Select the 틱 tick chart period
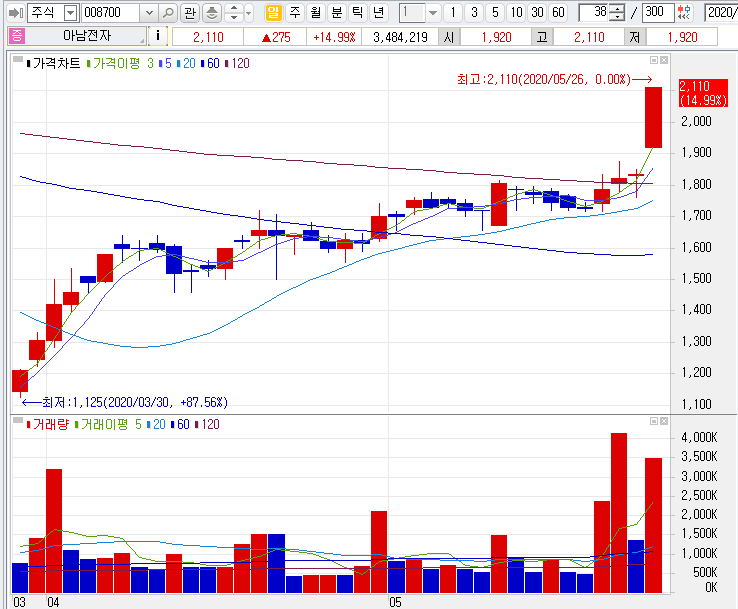738x609 pixels. pyautogui.click(x=358, y=13)
